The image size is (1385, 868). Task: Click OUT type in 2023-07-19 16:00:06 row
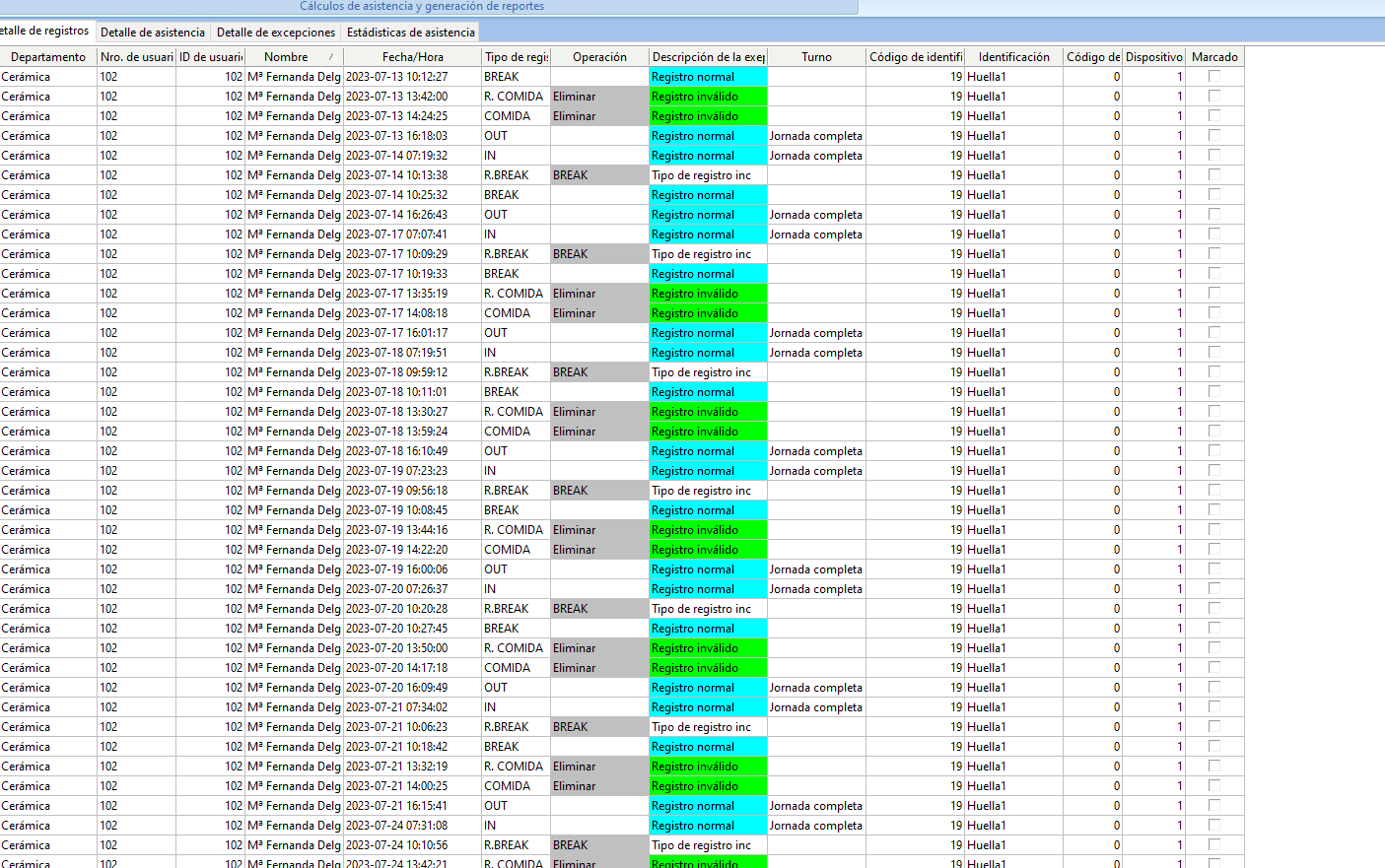coord(516,569)
